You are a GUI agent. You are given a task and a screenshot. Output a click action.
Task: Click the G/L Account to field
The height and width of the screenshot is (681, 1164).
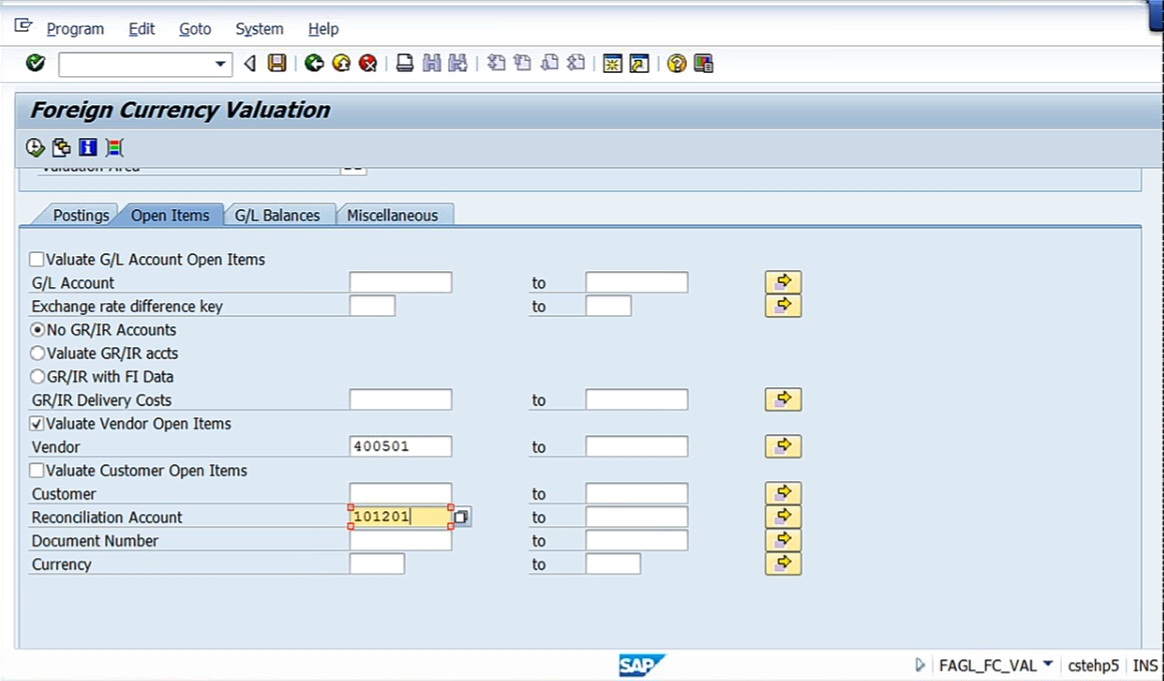[x=636, y=282]
